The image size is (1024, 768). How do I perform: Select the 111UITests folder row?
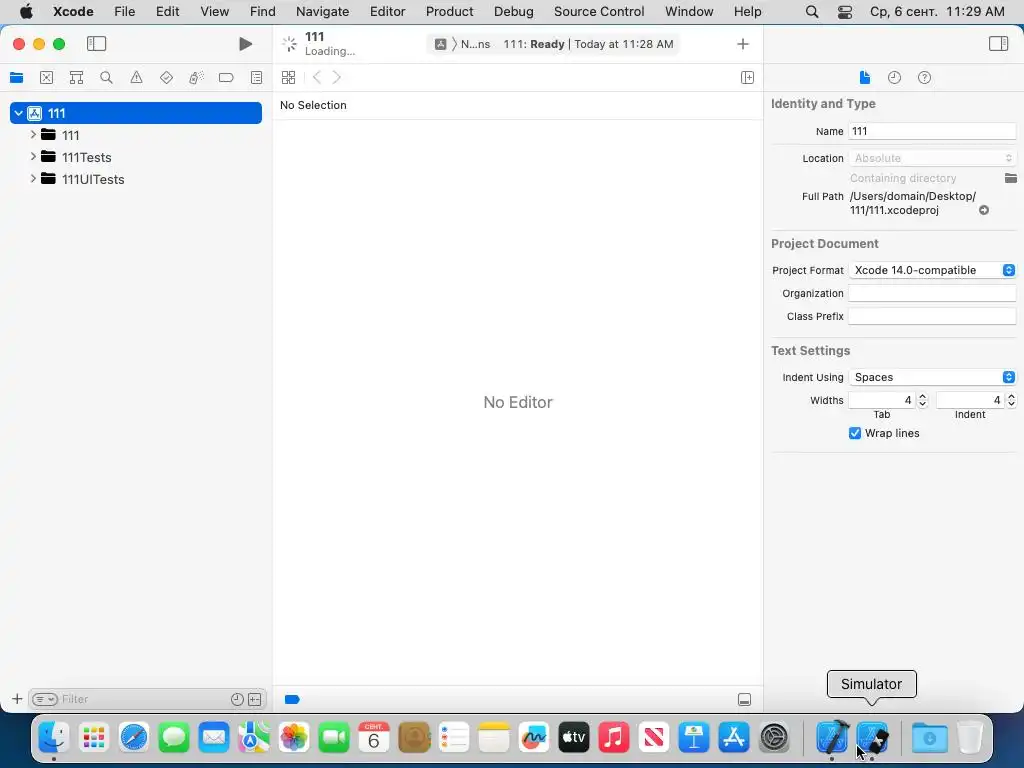[x=136, y=179]
